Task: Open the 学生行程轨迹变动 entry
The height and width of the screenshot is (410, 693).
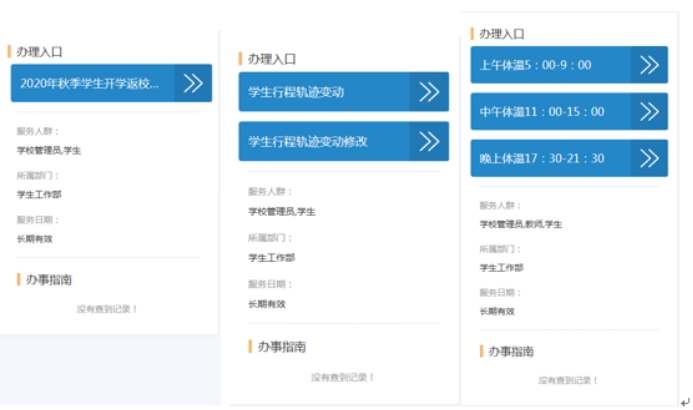Action: click(296, 92)
